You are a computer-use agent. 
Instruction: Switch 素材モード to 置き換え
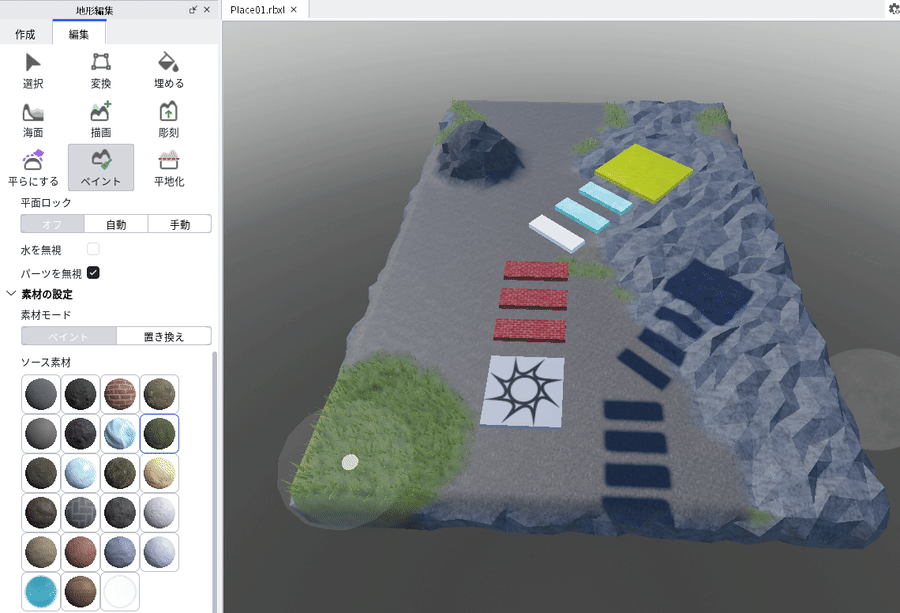click(x=164, y=336)
